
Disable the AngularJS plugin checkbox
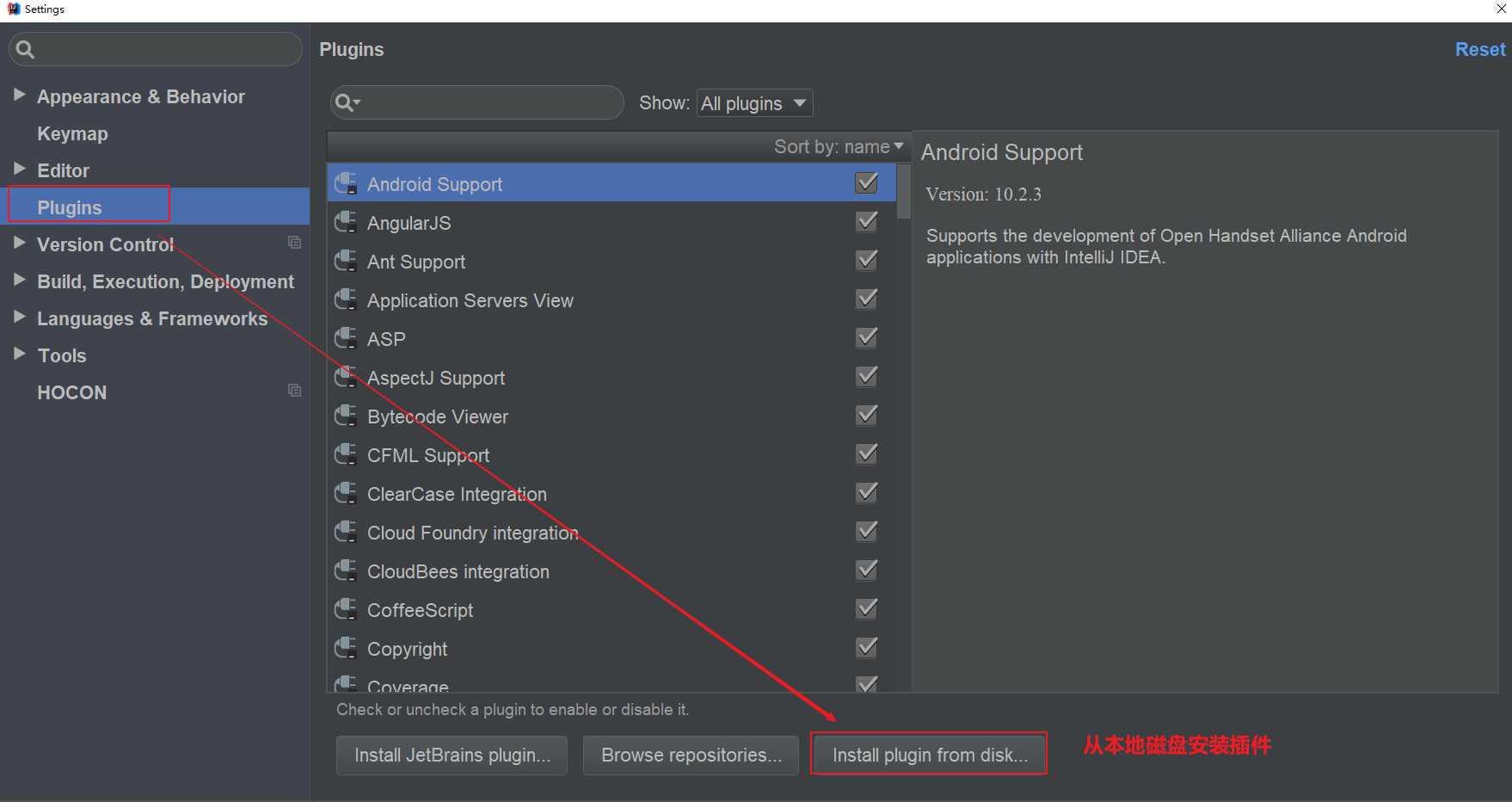(x=867, y=221)
